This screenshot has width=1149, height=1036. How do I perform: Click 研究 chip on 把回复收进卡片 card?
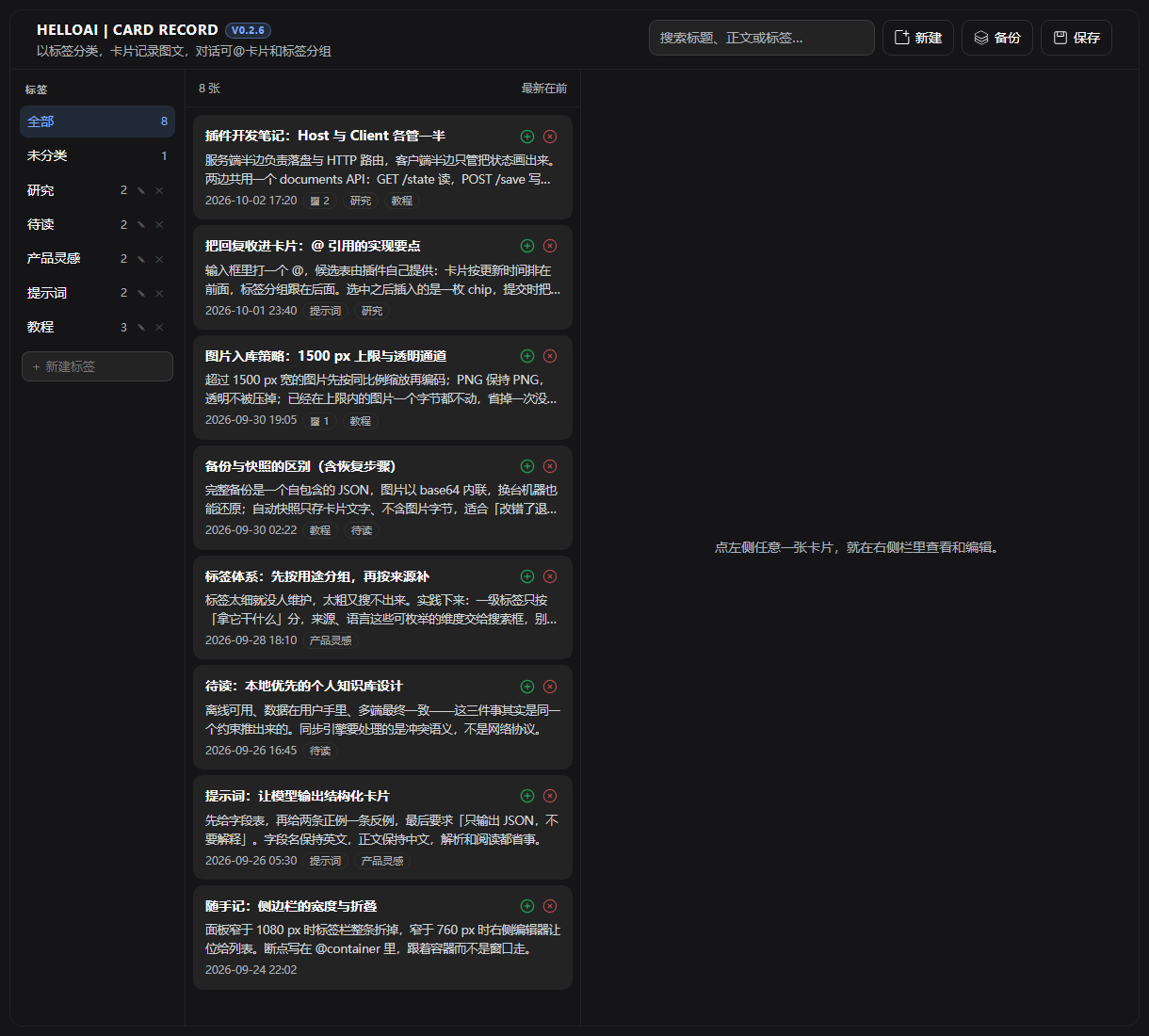point(372,311)
